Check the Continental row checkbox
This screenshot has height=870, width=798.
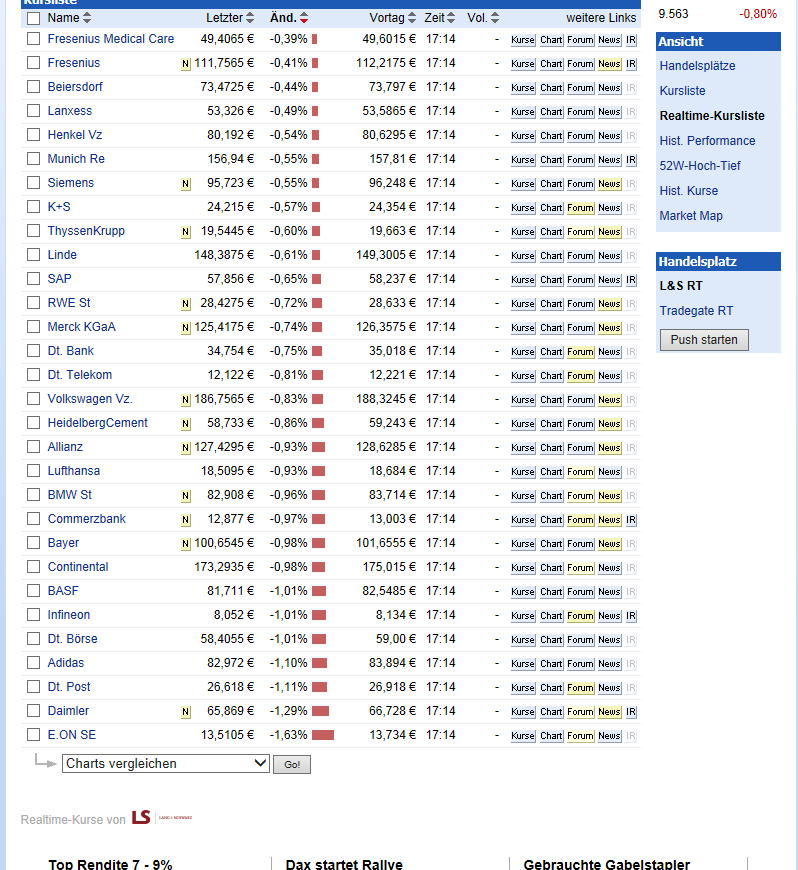pos(34,566)
